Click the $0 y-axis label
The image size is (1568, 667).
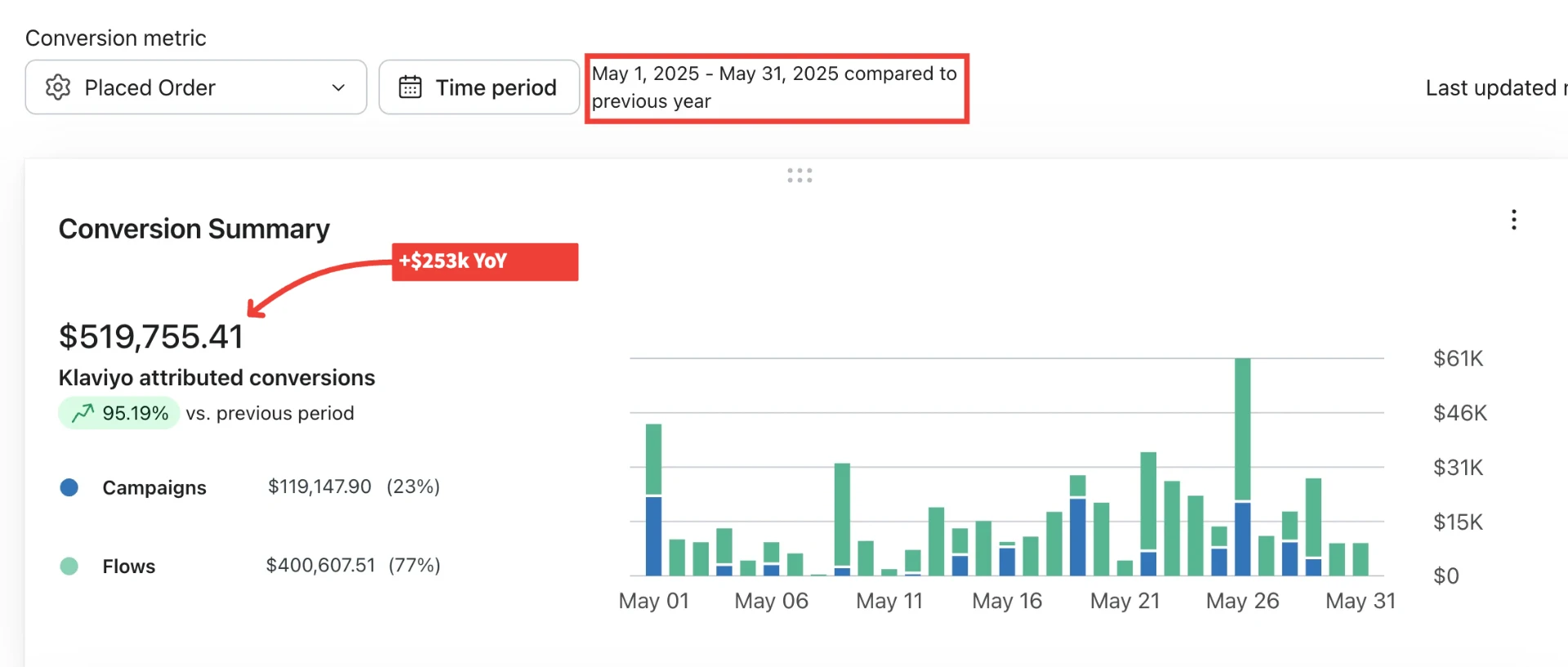(1446, 576)
